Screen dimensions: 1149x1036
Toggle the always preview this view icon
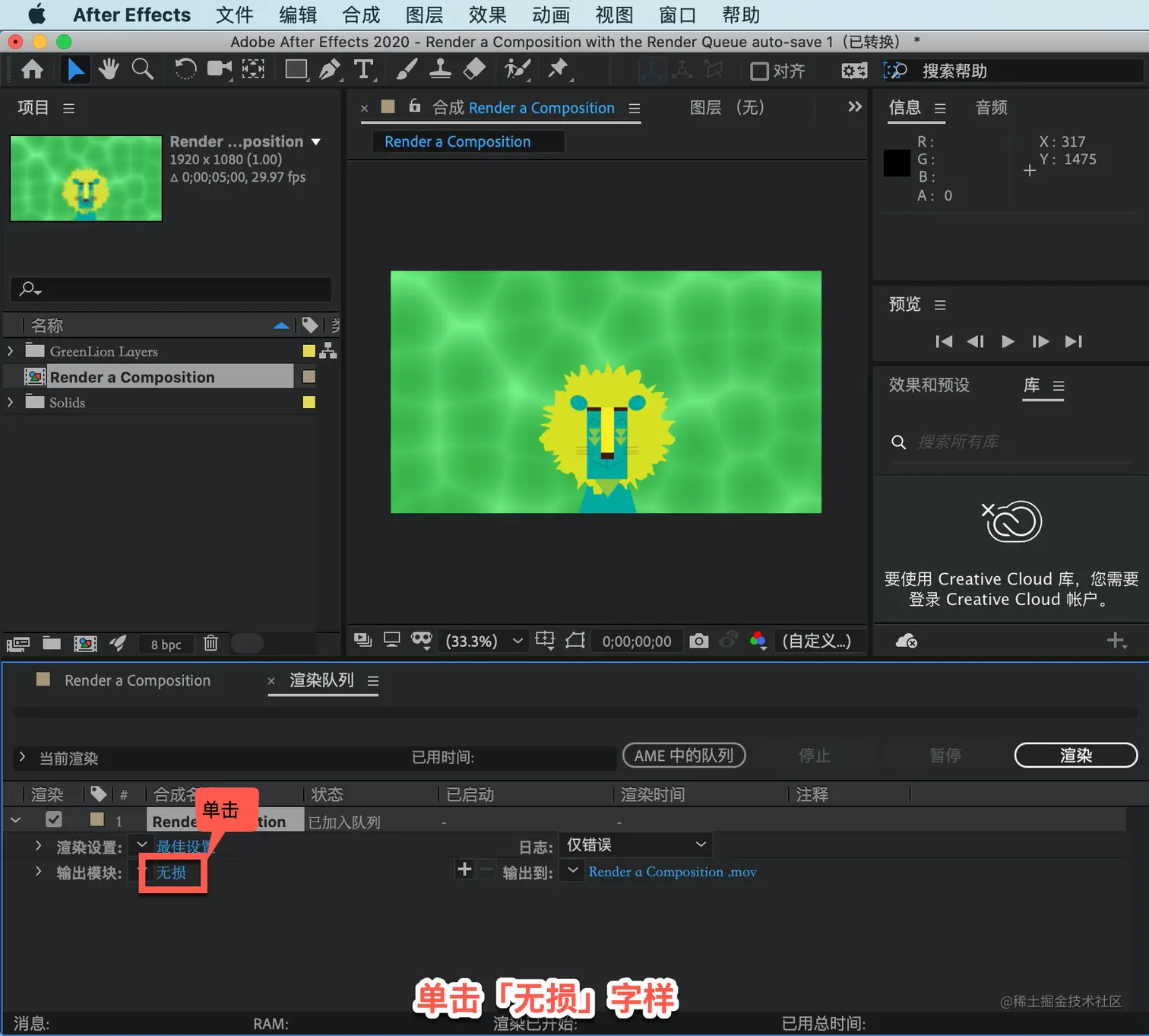[362, 640]
